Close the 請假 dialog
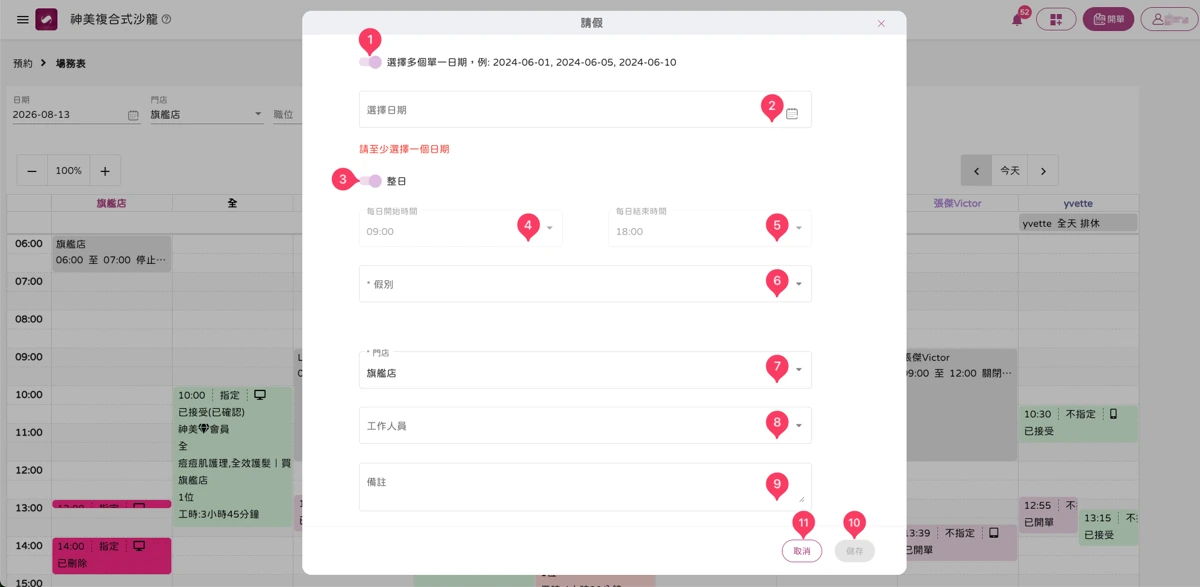This screenshot has width=1200, height=587. tap(881, 23)
